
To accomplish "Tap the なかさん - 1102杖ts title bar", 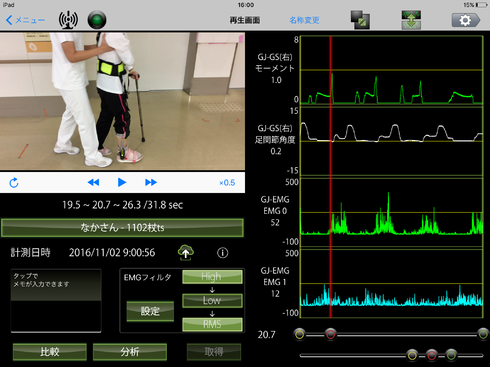I will tap(122, 228).
